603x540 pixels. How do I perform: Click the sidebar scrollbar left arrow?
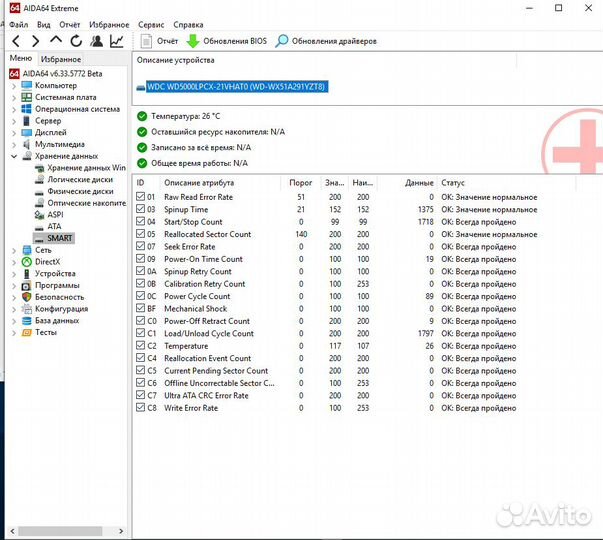(x=12, y=531)
